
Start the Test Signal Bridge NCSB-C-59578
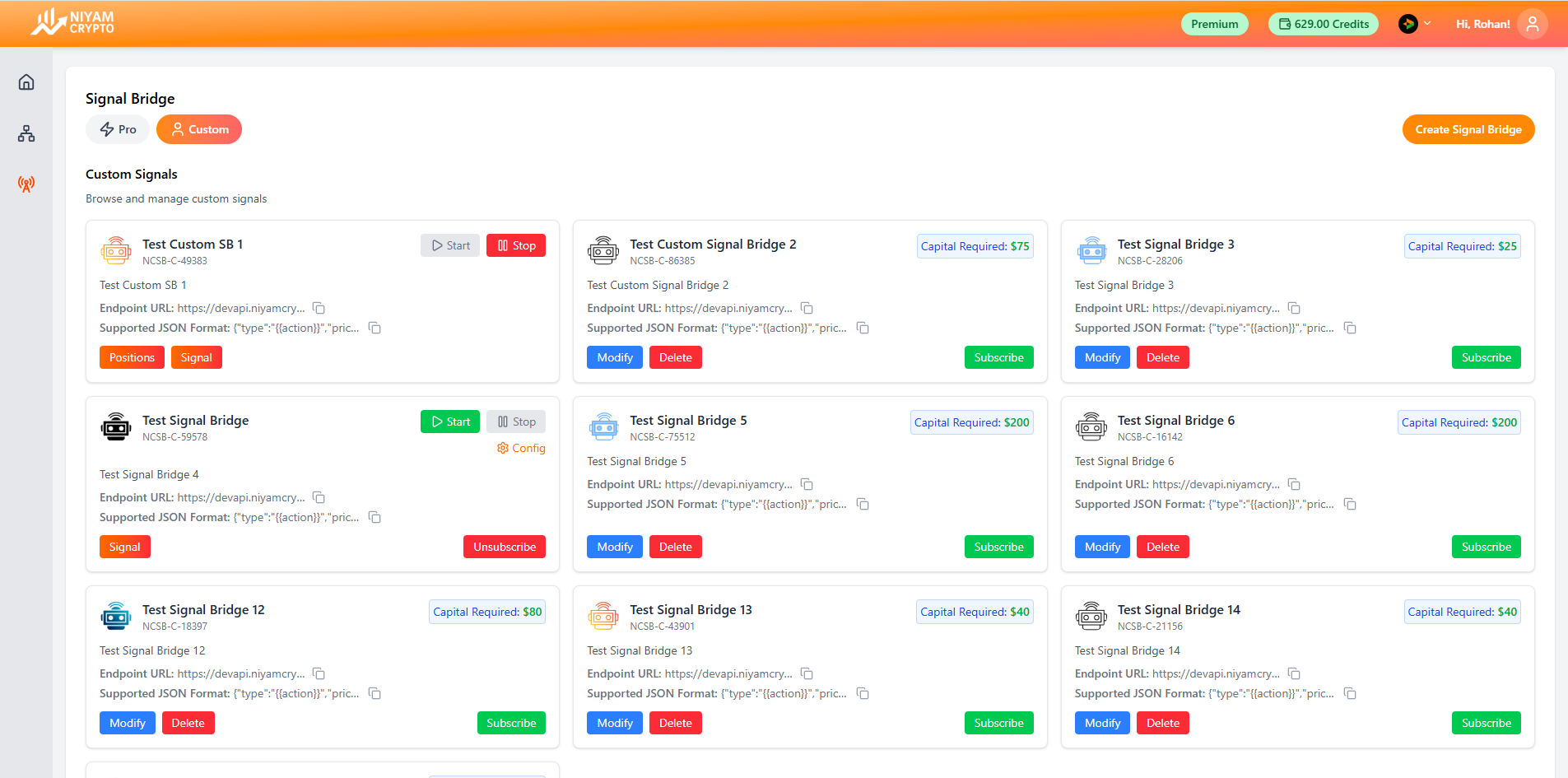point(450,422)
